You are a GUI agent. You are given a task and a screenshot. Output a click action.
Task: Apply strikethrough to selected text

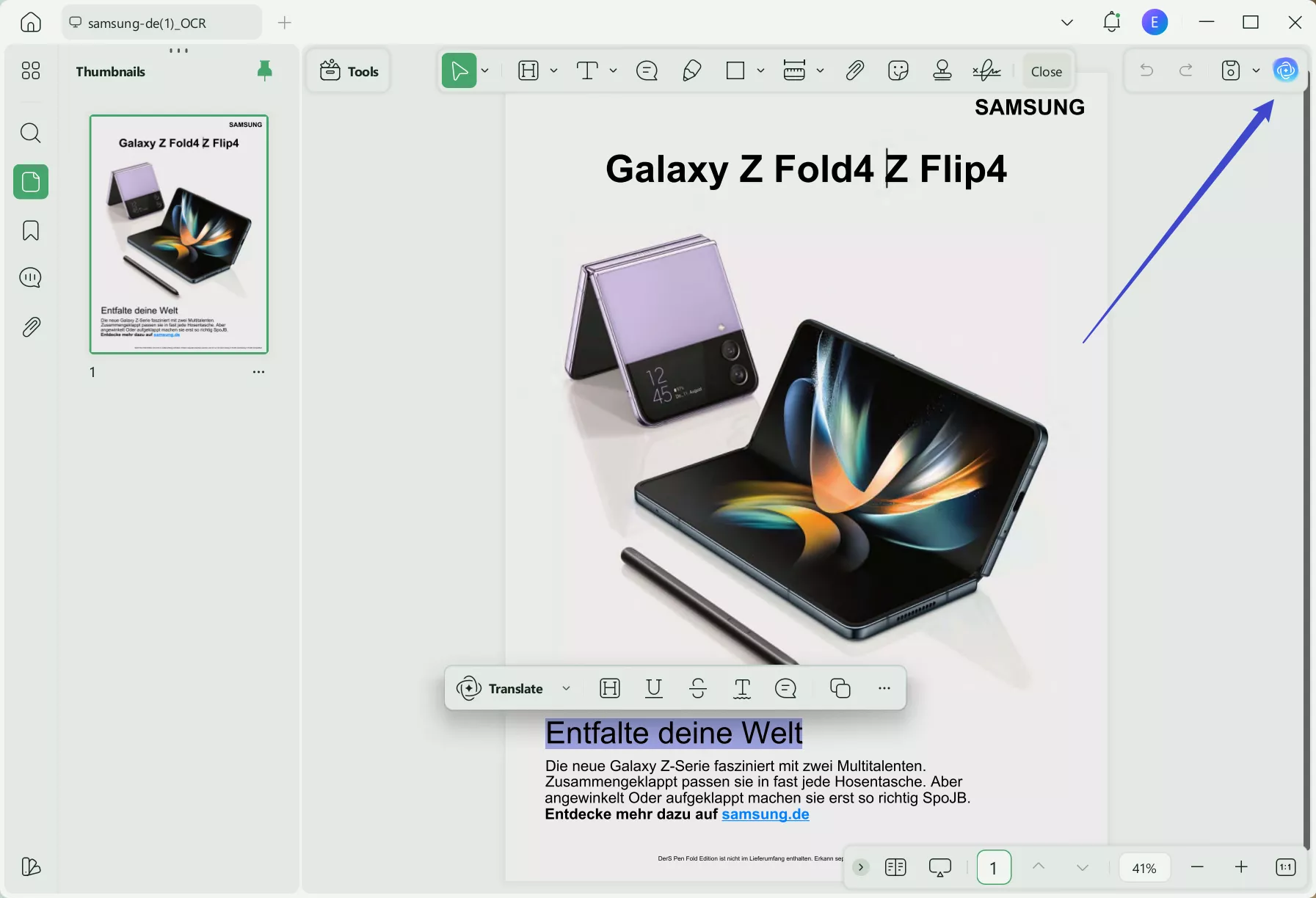point(698,688)
